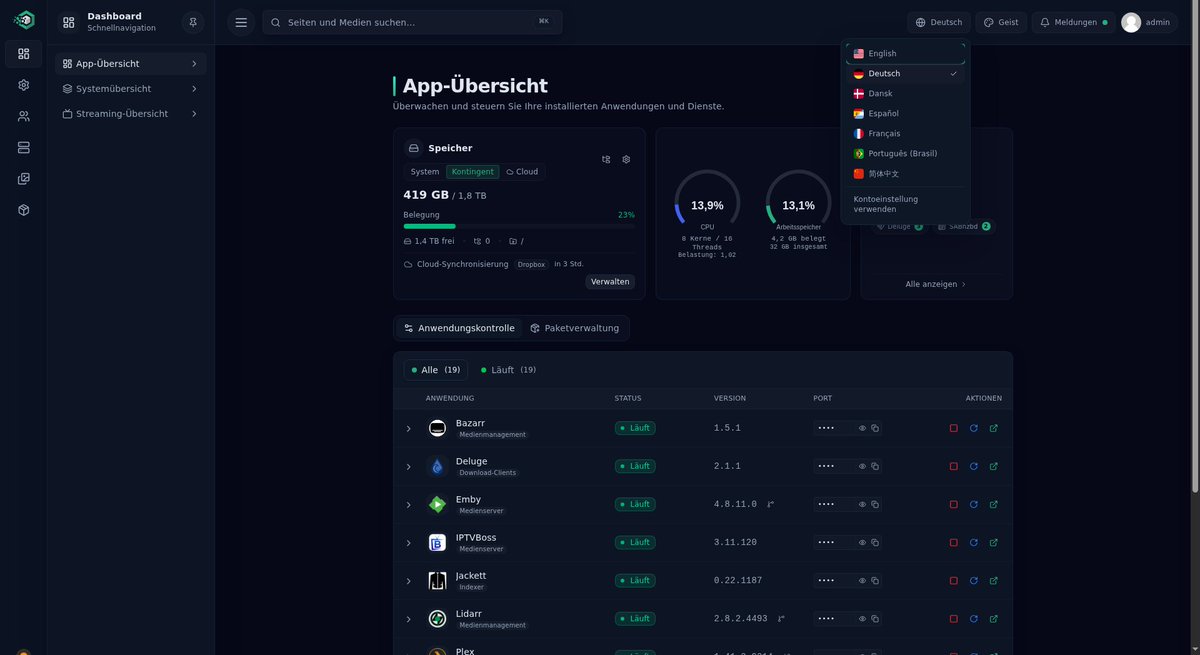The width and height of the screenshot is (1200, 655).
Task: Reveal the Deluge port with eye icon
Action: click(862, 466)
